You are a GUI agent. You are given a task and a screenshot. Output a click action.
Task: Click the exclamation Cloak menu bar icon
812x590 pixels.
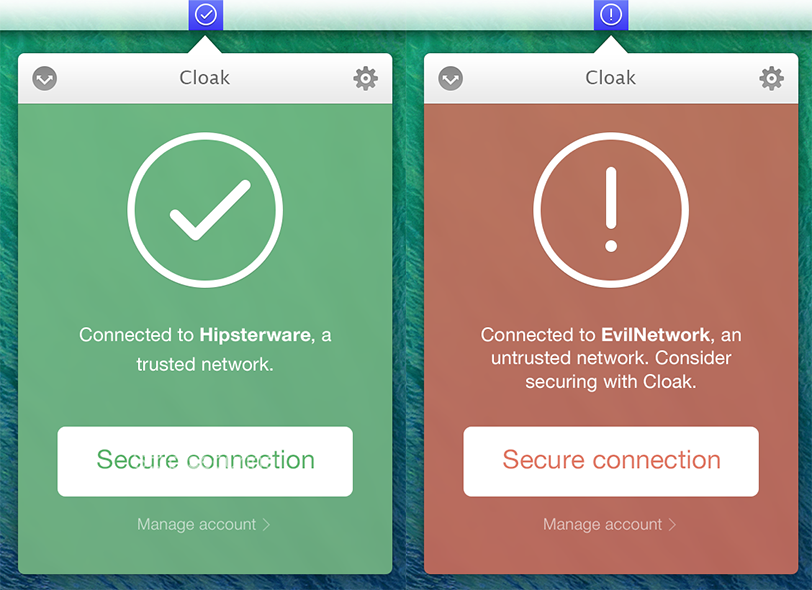(x=611, y=15)
